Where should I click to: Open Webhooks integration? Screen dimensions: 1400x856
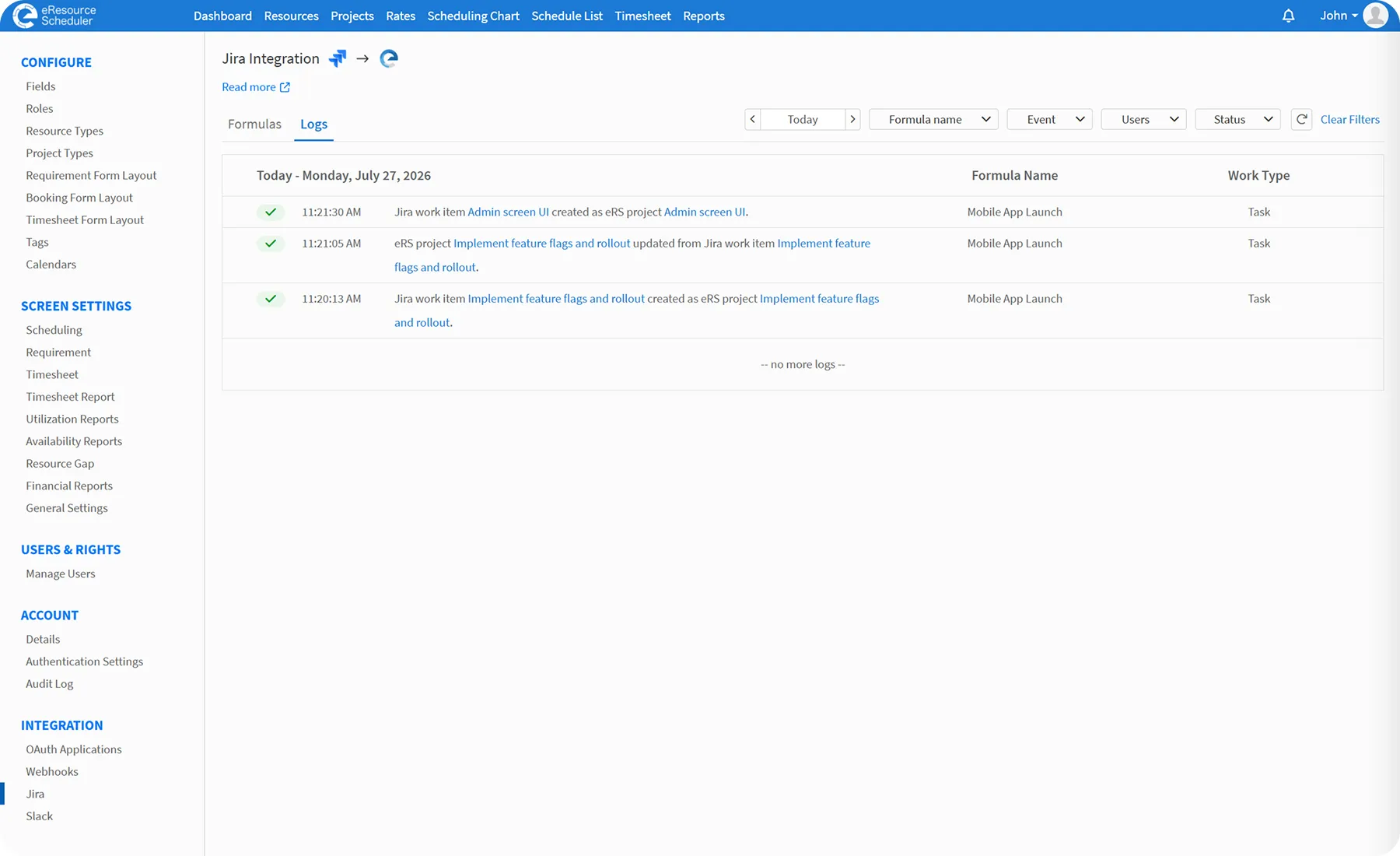pyautogui.click(x=52, y=772)
